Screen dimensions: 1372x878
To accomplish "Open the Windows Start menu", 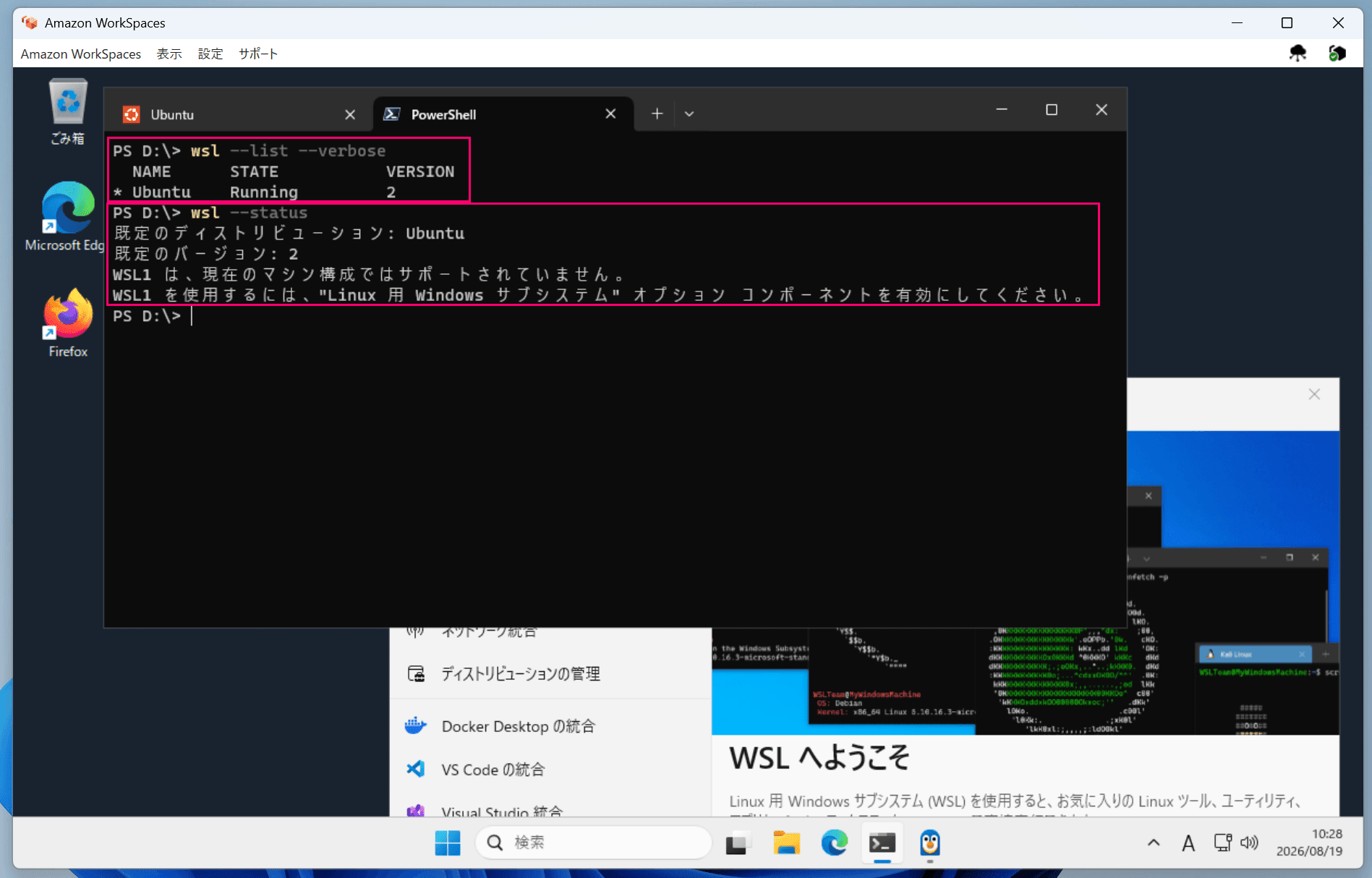I will pos(448,843).
